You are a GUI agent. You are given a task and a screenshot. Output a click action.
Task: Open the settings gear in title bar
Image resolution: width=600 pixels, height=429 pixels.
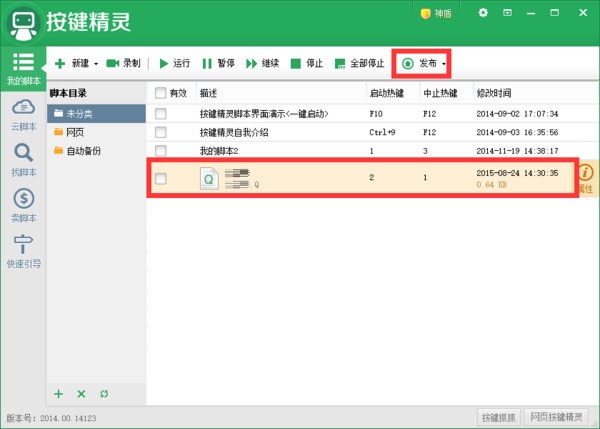click(x=483, y=13)
